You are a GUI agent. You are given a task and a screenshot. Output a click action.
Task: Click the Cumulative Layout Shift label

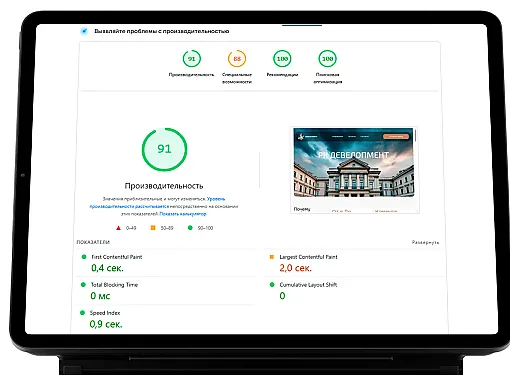(x=308, y=285)
